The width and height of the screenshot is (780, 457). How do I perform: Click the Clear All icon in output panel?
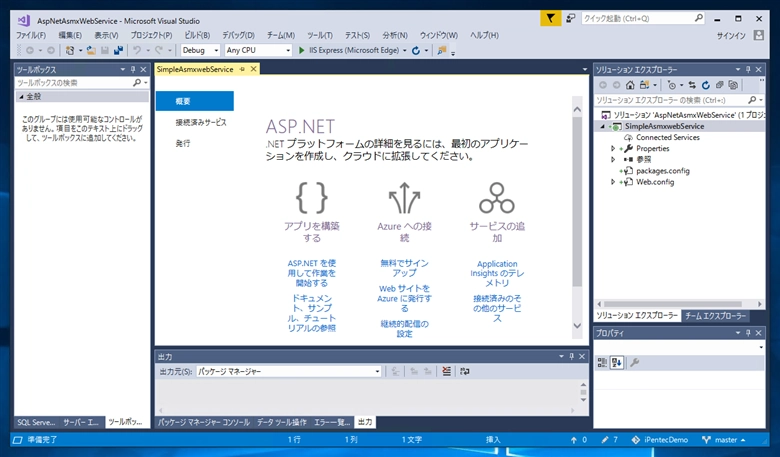(x=446, y=371)
